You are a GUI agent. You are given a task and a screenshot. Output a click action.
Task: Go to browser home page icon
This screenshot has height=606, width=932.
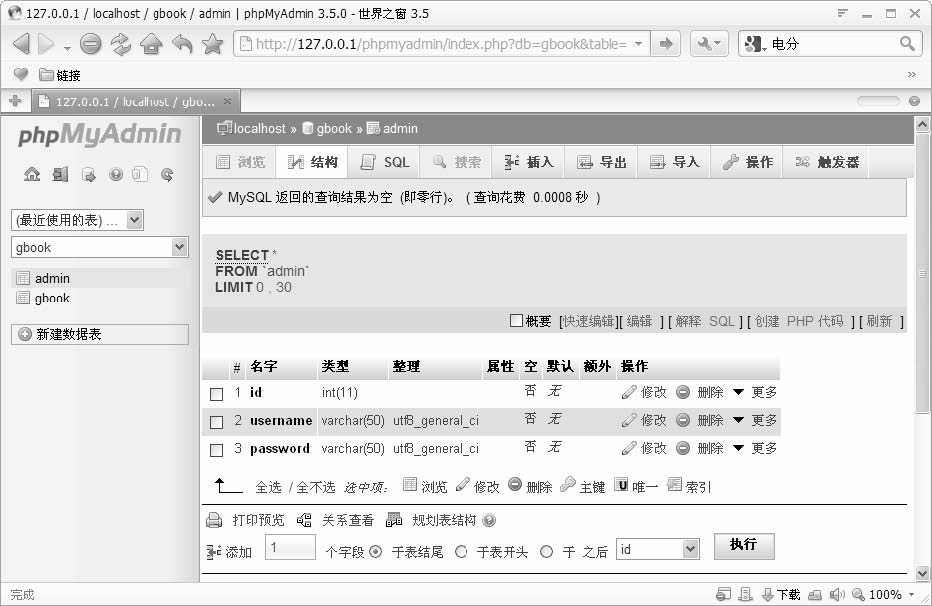point(152,44)
